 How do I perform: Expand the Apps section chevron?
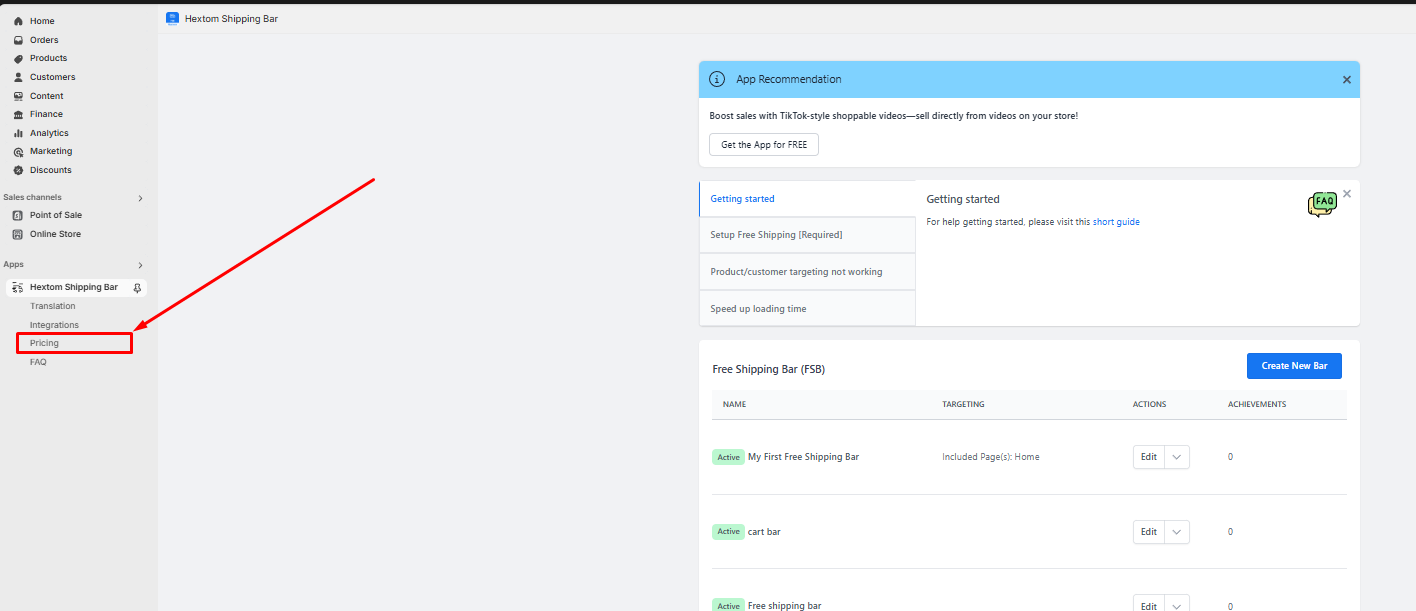coord(140,265)
